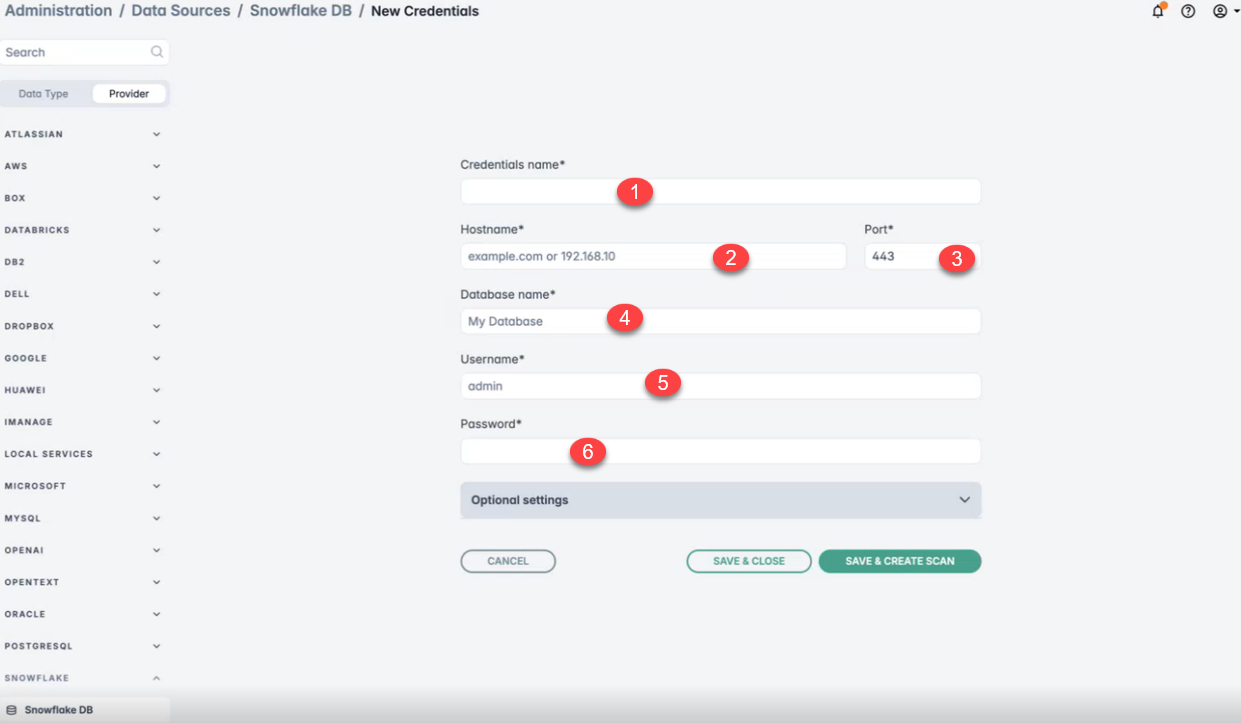Navigate to Data Sources breadcrumb
The width and height of the screenshot is (1241, 723).
tap(181, 11)
